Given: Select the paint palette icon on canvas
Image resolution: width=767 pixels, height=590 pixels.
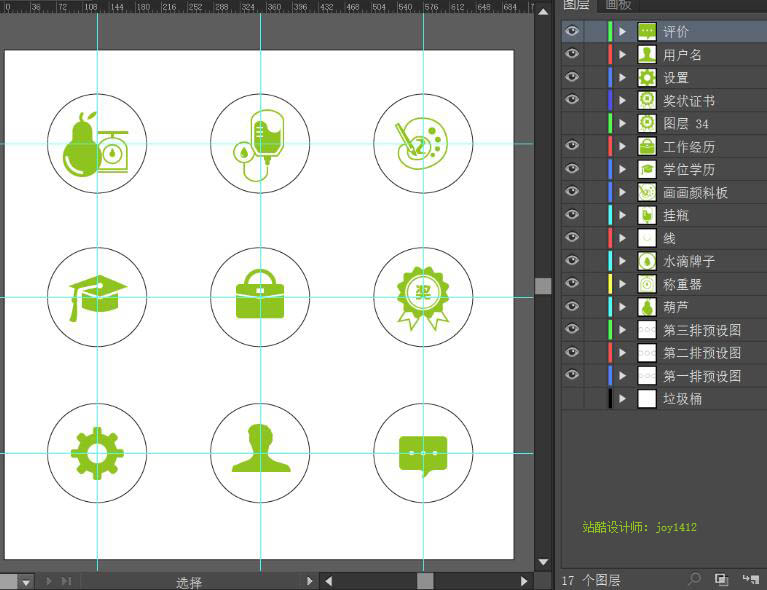Looking at the screenshot, I should pyautogui.click(x=421, y=143).
